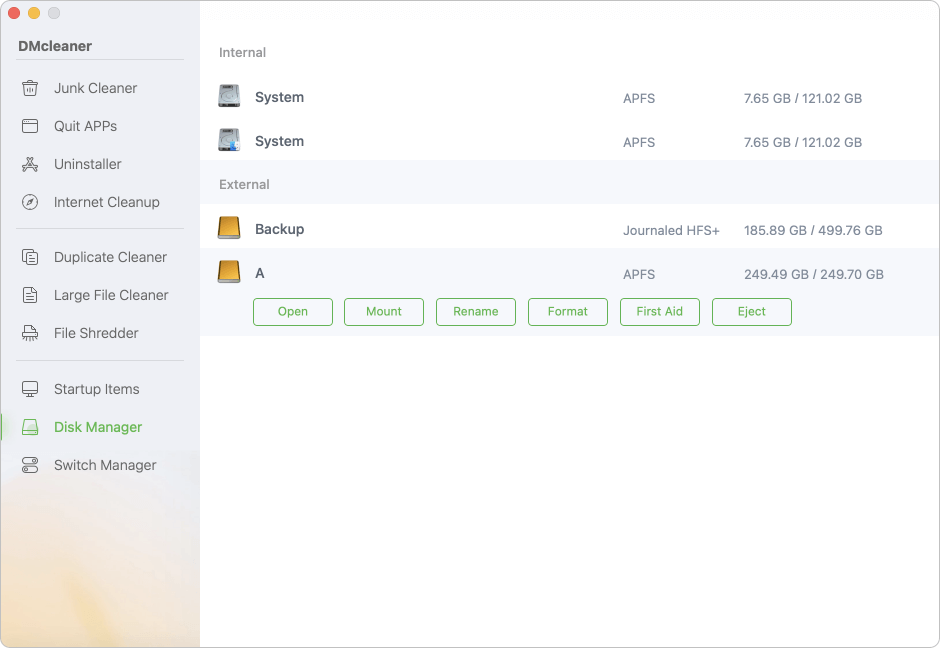Run First Aid on drive A

pos(659,311)
